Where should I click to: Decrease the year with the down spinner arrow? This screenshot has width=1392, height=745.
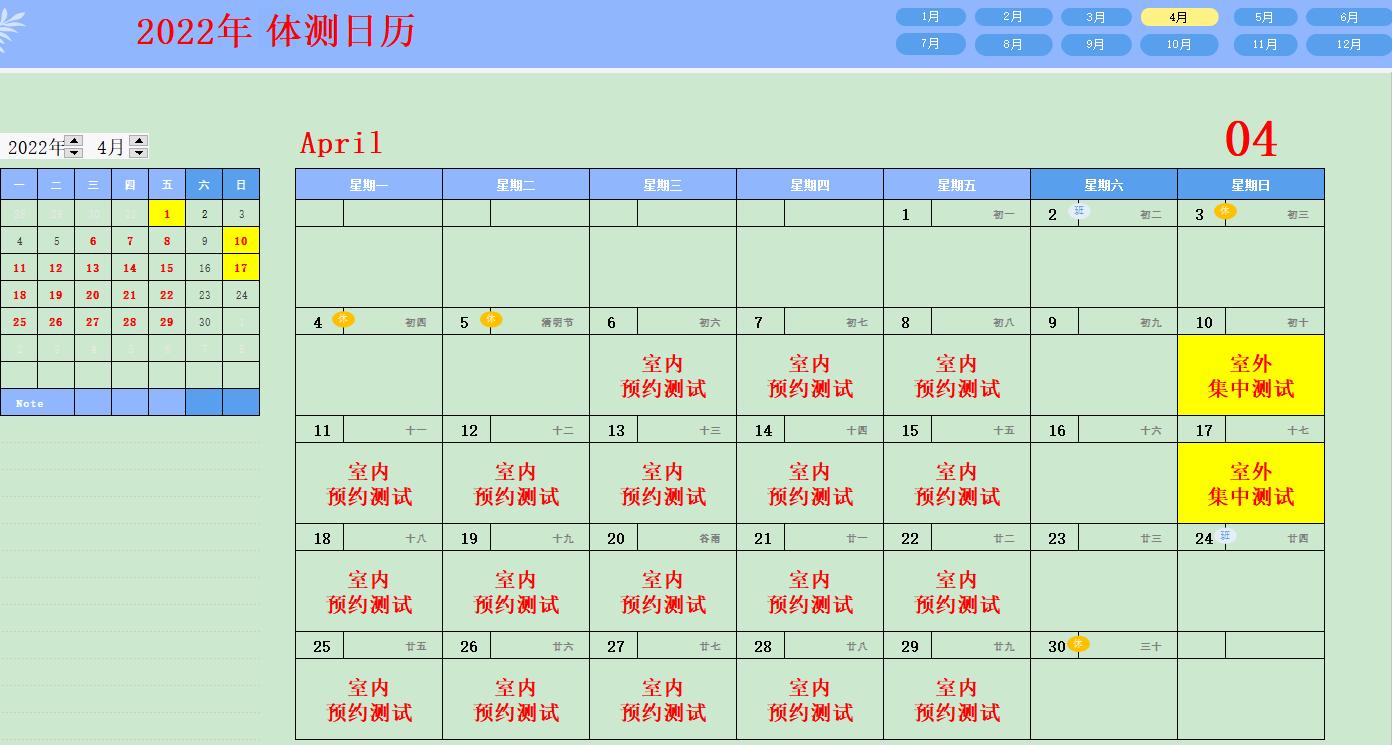(x=74, y=152)
